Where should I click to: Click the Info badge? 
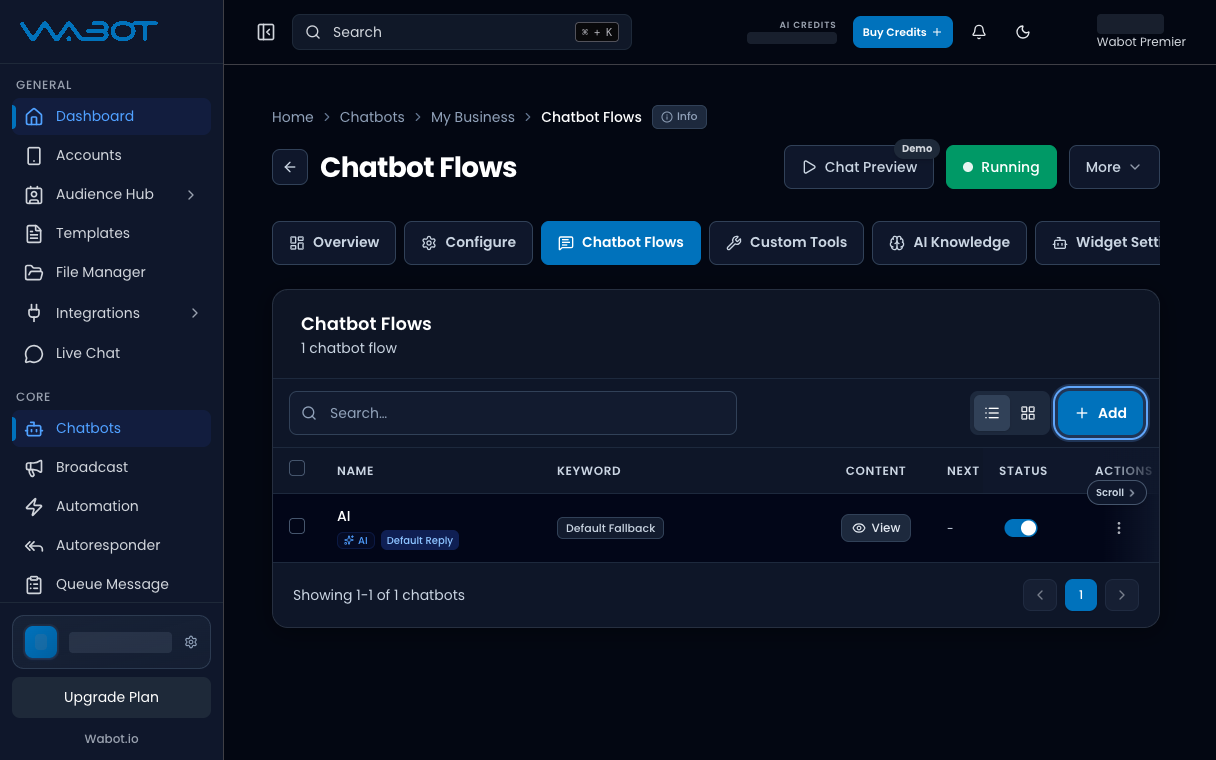pyautogui.click(x=679, y=117)
